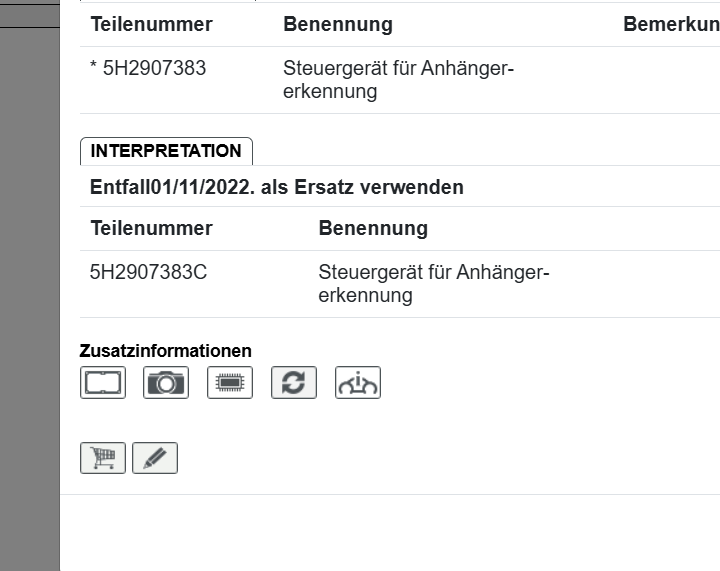The width and height of the screenshot is (720, 571).
Task: Click the Zusatzinformationen heading
Action: 166,351
